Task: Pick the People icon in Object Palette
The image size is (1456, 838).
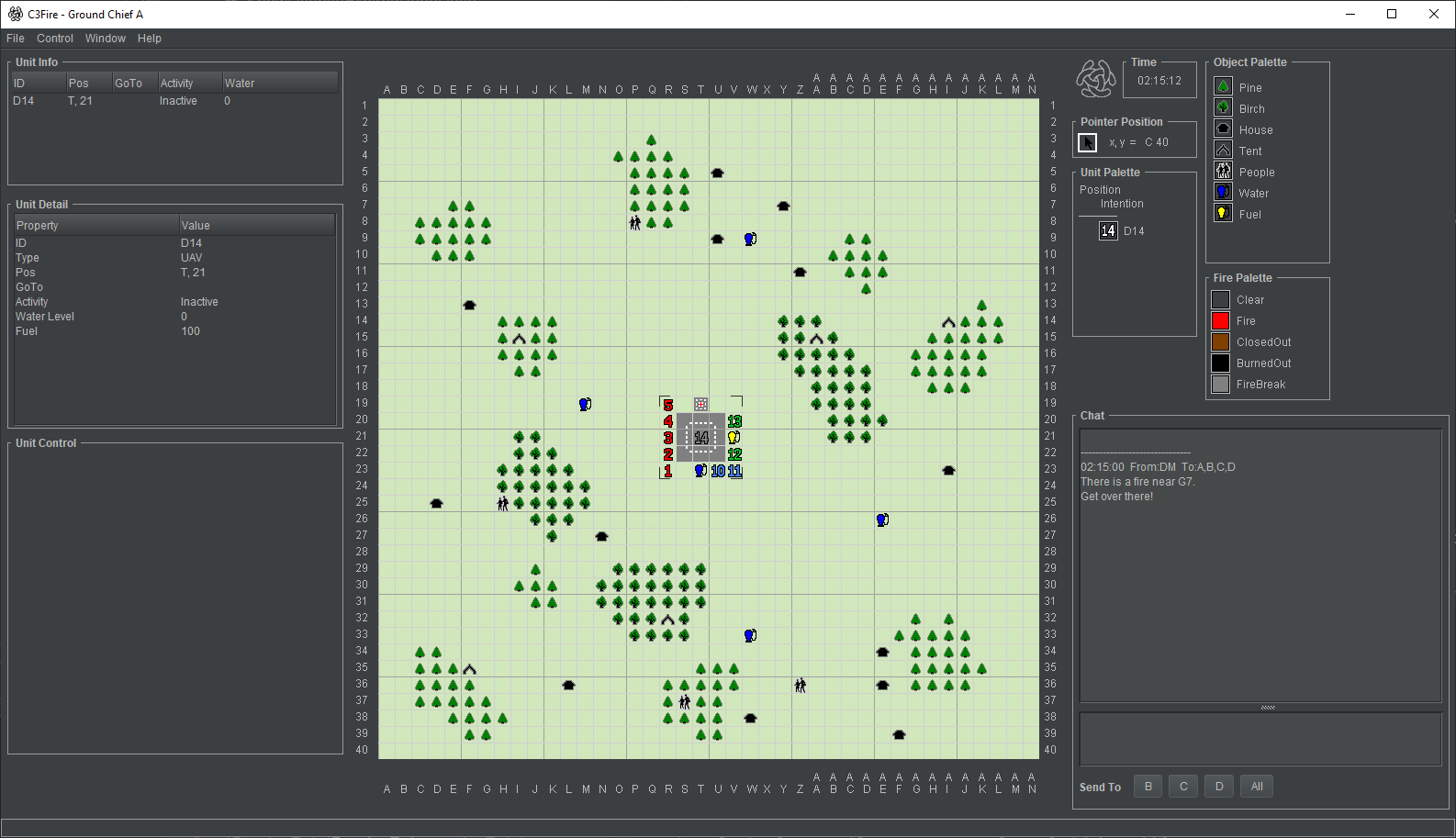Action: click(1223, 171)
